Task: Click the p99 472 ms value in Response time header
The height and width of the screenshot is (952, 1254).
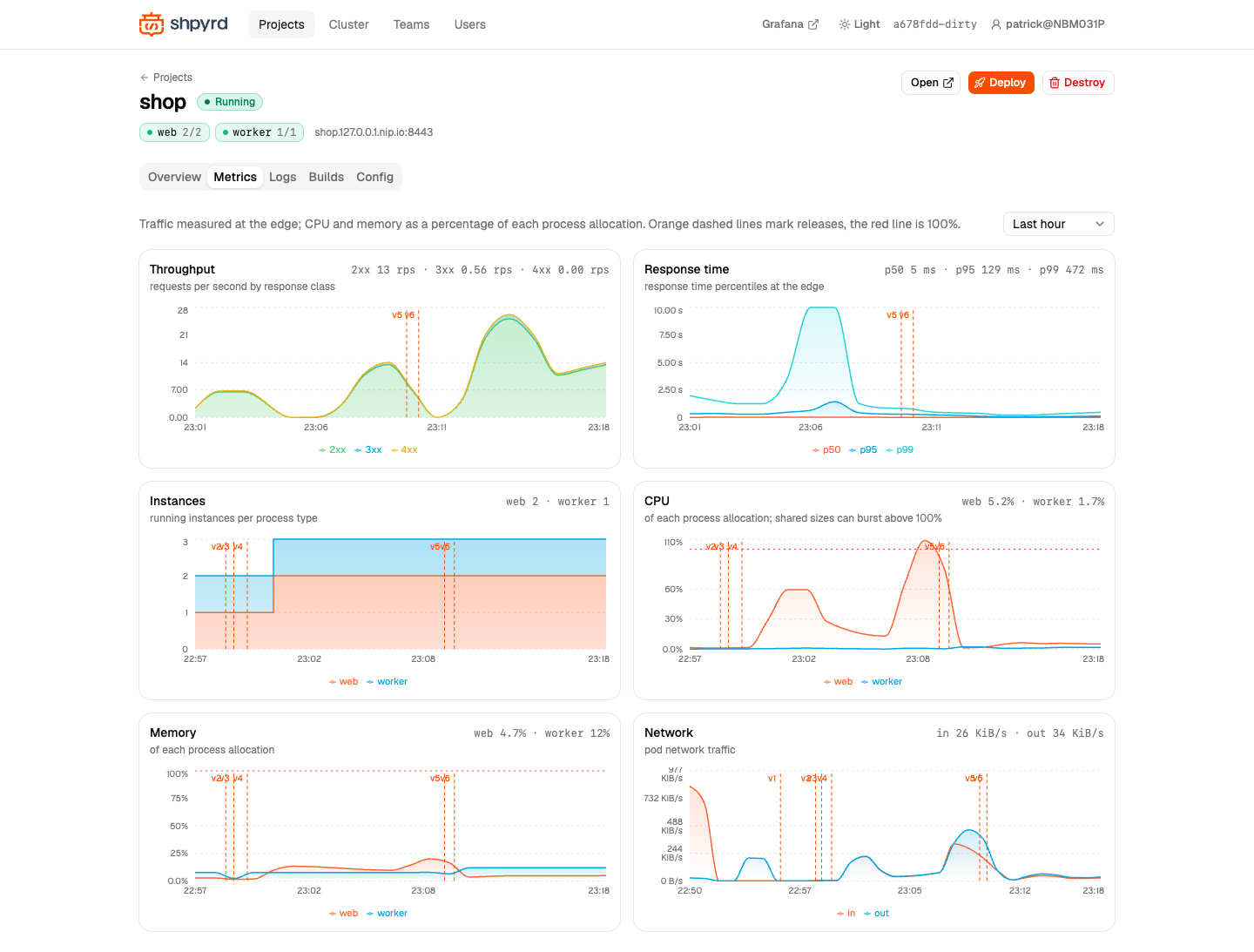Action: (1071, 270)
